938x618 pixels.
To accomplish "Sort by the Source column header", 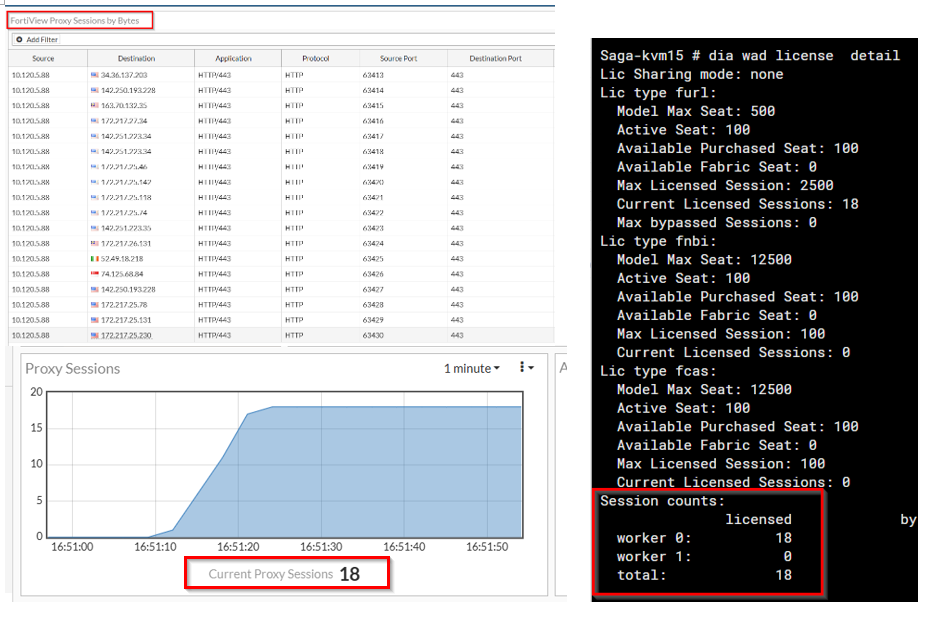I will click(43, 59).
